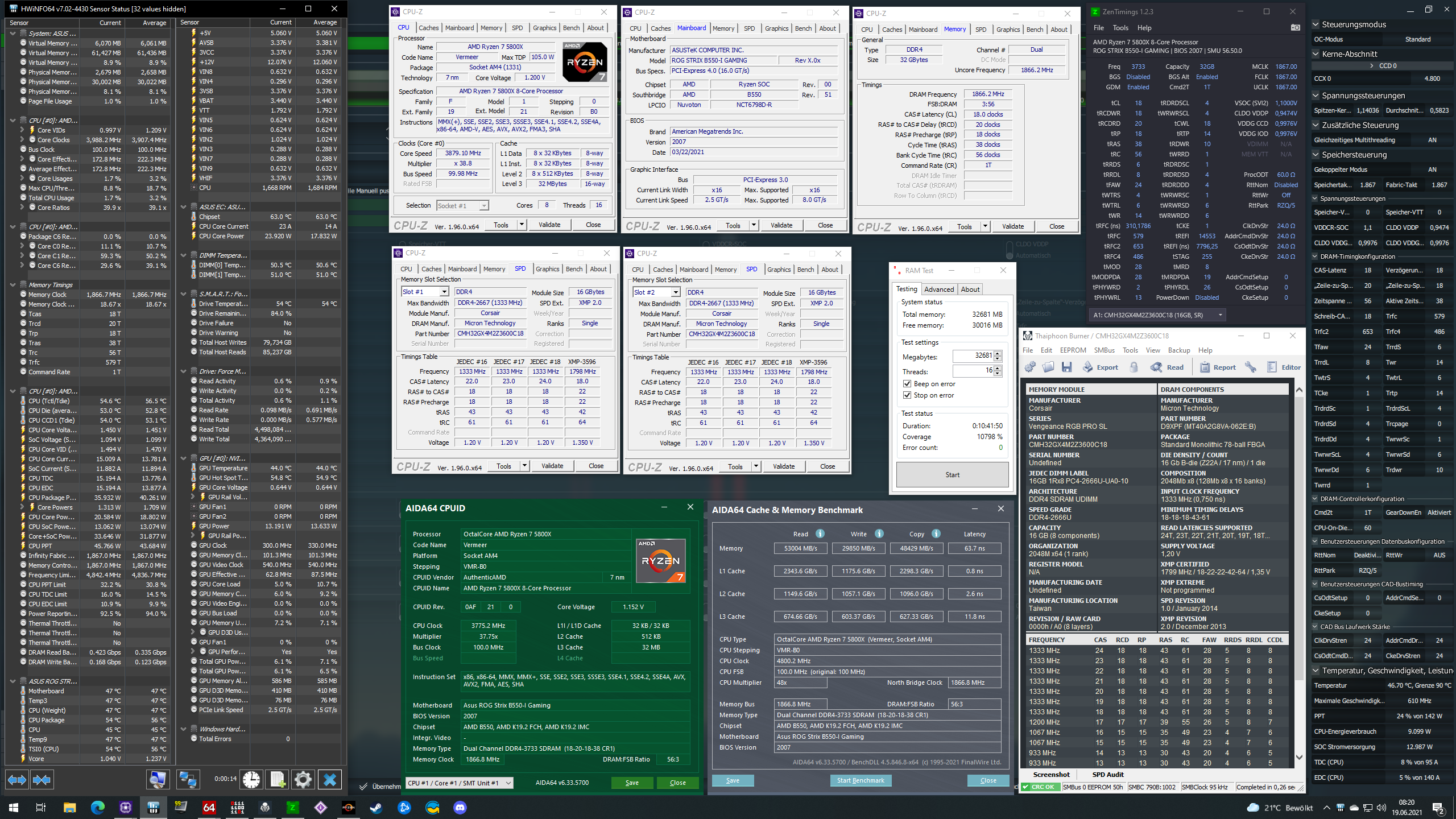Collapse Speichersteuerung section chevron
1456x819 pixels.
pos(1316,155)
